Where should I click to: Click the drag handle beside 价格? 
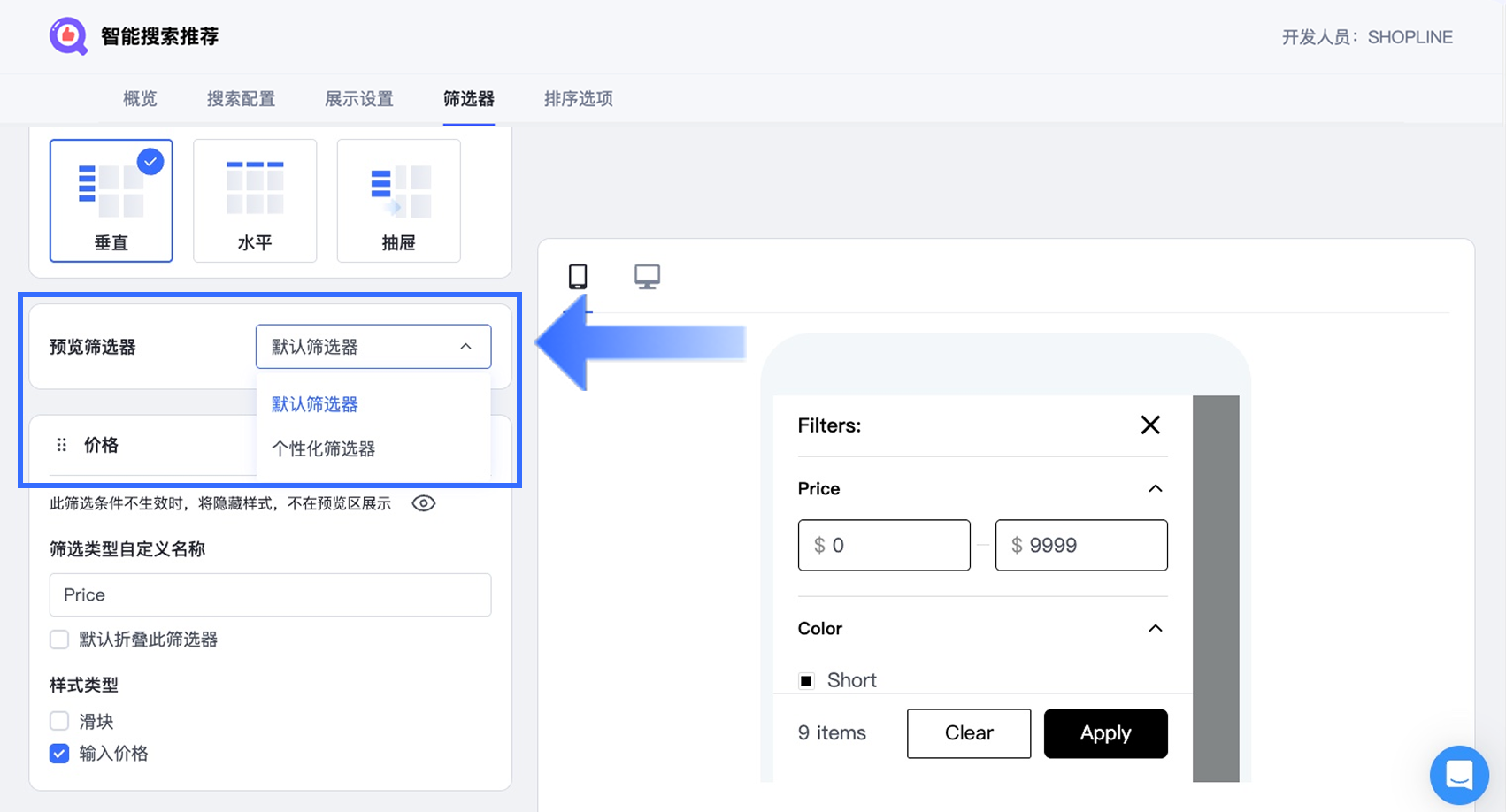(x=62, y=445)
